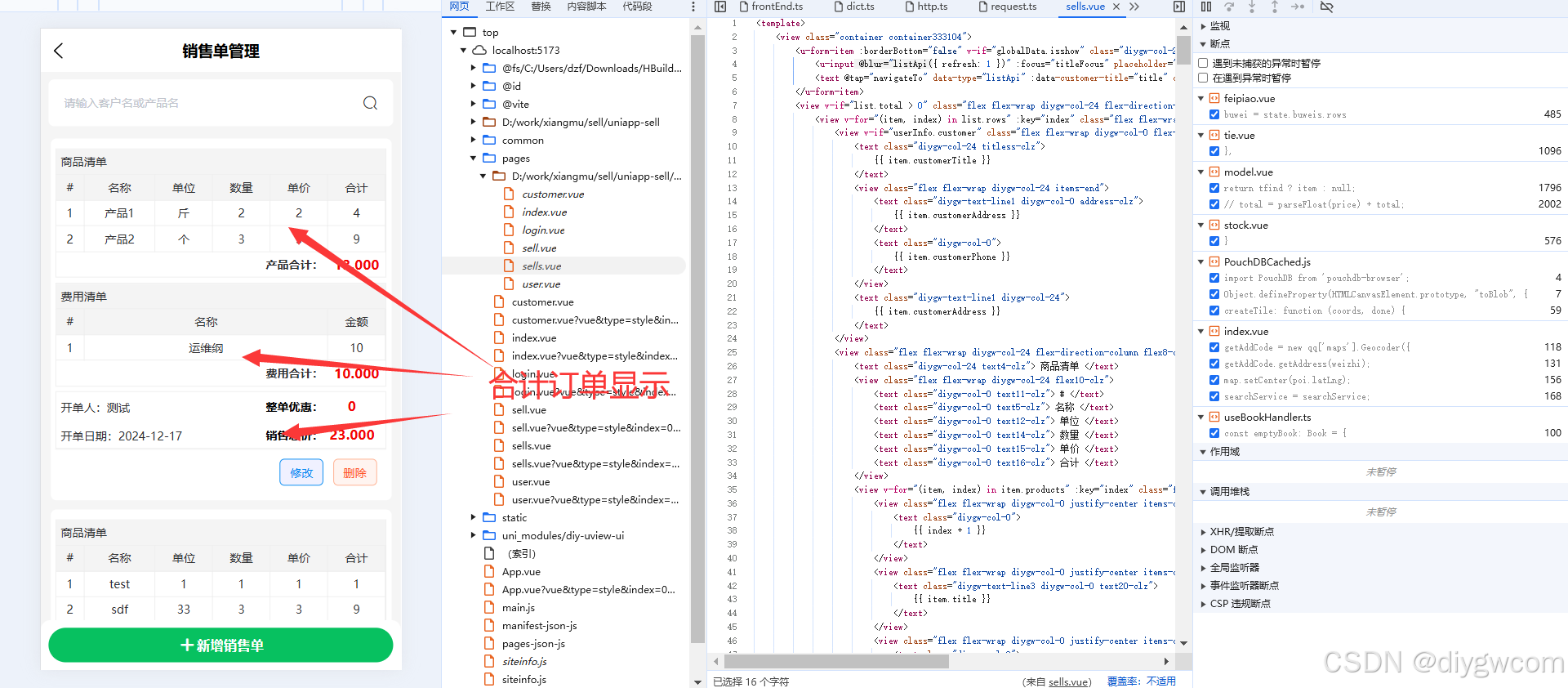Viewport: 1568px width, 688px height.
Task: Click the sells.vue source link in status bar
Action: (1069, 681)
